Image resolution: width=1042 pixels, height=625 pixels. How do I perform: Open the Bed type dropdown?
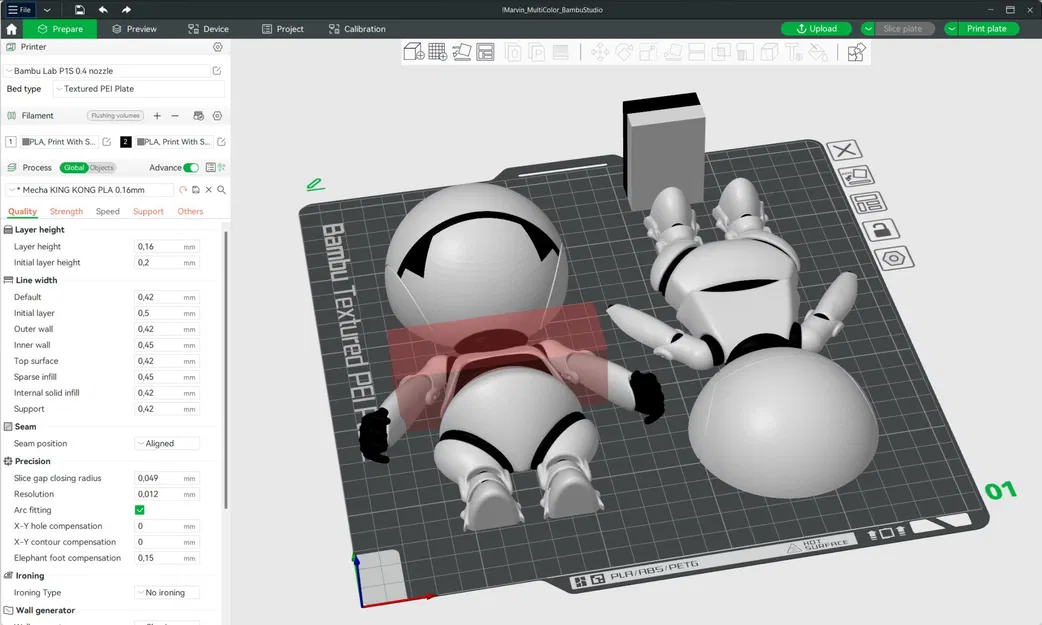139,89
